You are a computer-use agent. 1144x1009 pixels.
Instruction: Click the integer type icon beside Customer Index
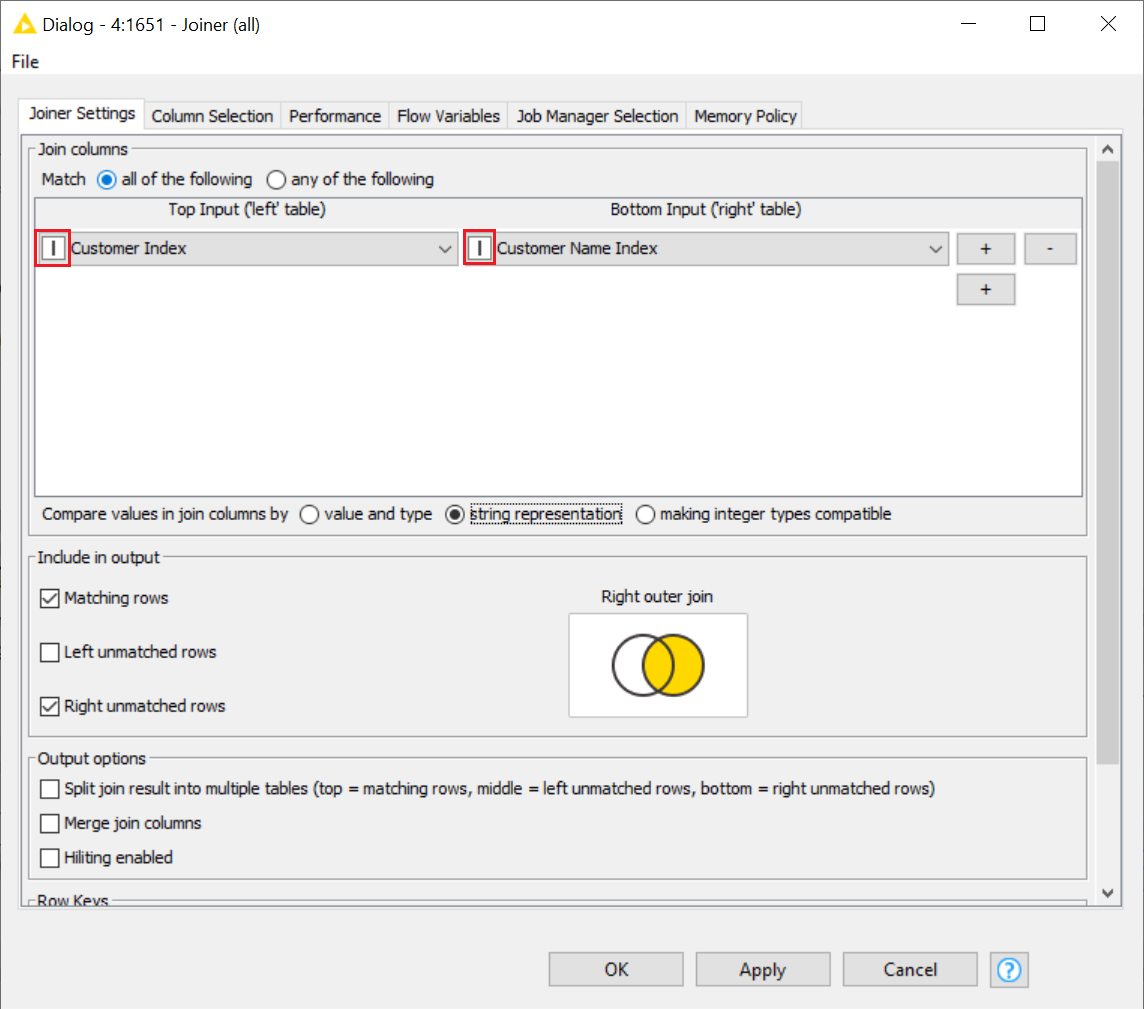click(54, 248)
